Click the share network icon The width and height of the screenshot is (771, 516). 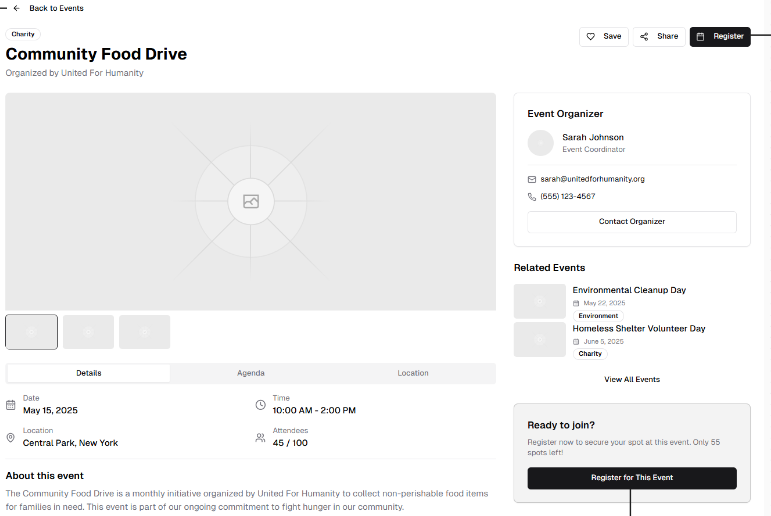644,37
